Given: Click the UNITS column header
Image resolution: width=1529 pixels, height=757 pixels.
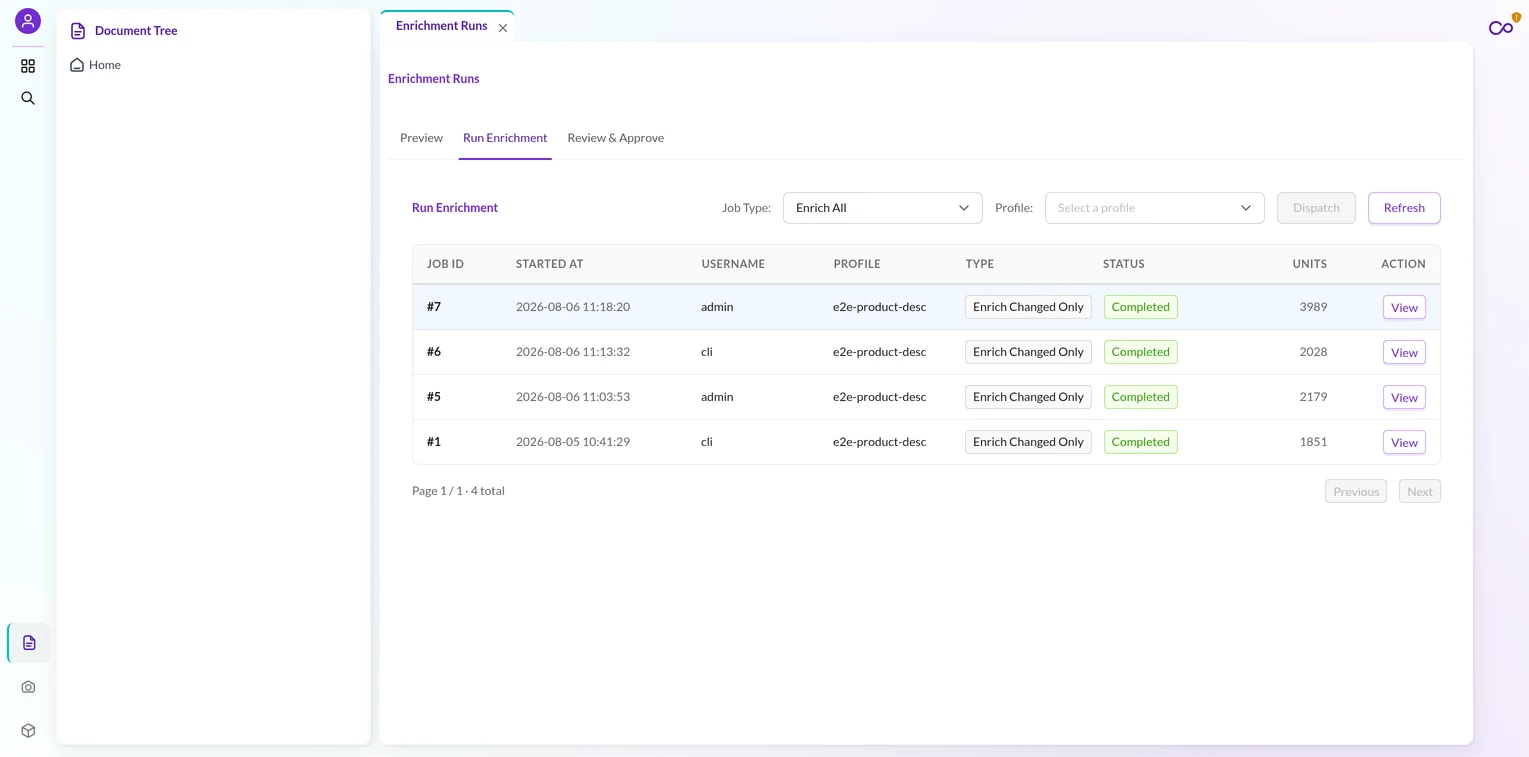Looking at the screenshot, I should pos(1309,264).
